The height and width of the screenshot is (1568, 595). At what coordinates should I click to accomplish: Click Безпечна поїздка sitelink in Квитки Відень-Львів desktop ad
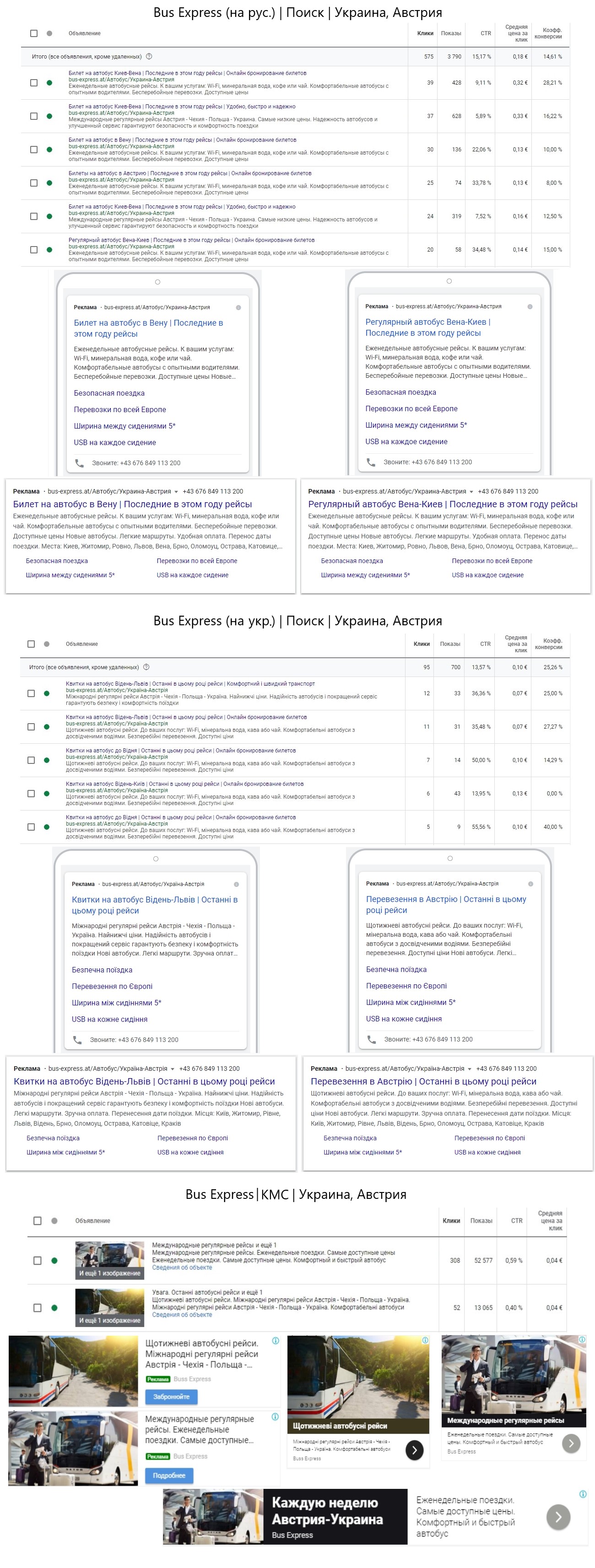(x=53, y=1138)
